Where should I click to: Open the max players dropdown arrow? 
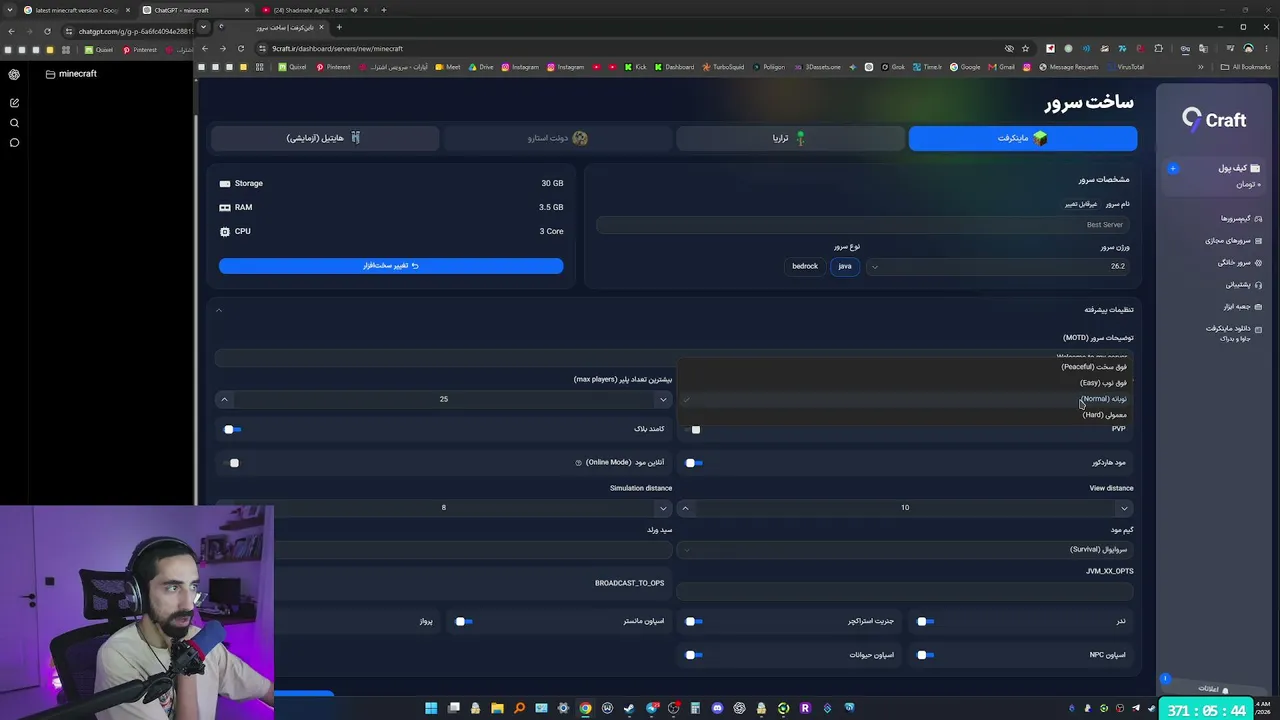663,400
